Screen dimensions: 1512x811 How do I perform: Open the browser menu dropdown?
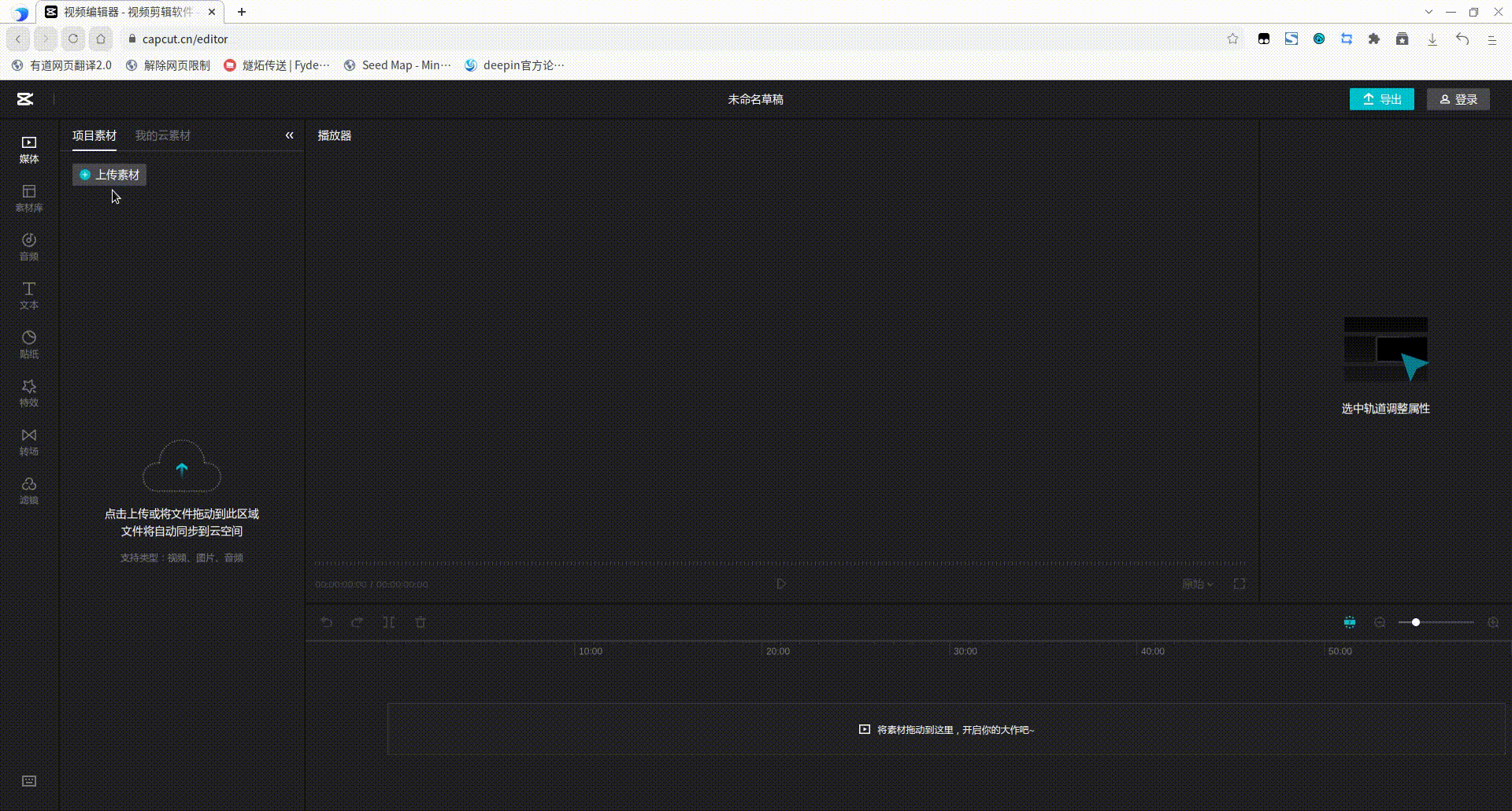point(1491,39)
